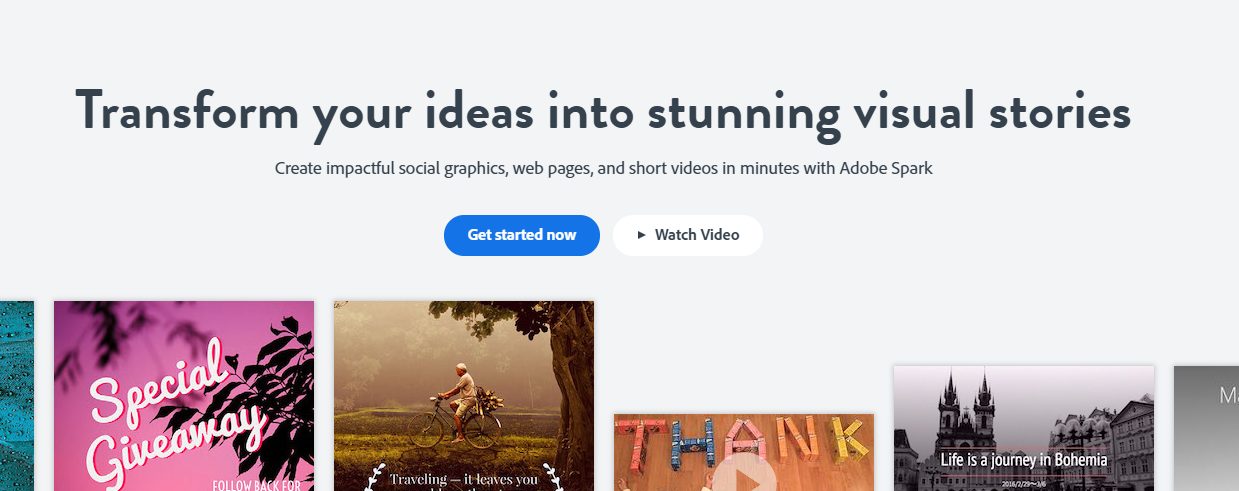Screen dimensions: 1239x491
Task: Open the Watch Video button
Action: [688, 235]
